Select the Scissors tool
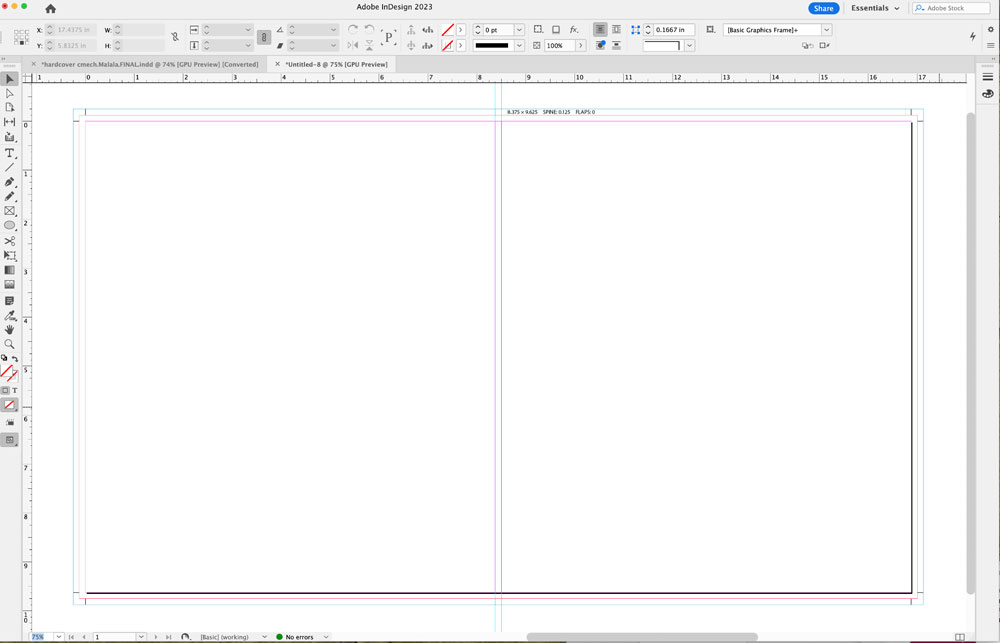The height and width of the screenshot is (643, 1000). click(9, 241)
